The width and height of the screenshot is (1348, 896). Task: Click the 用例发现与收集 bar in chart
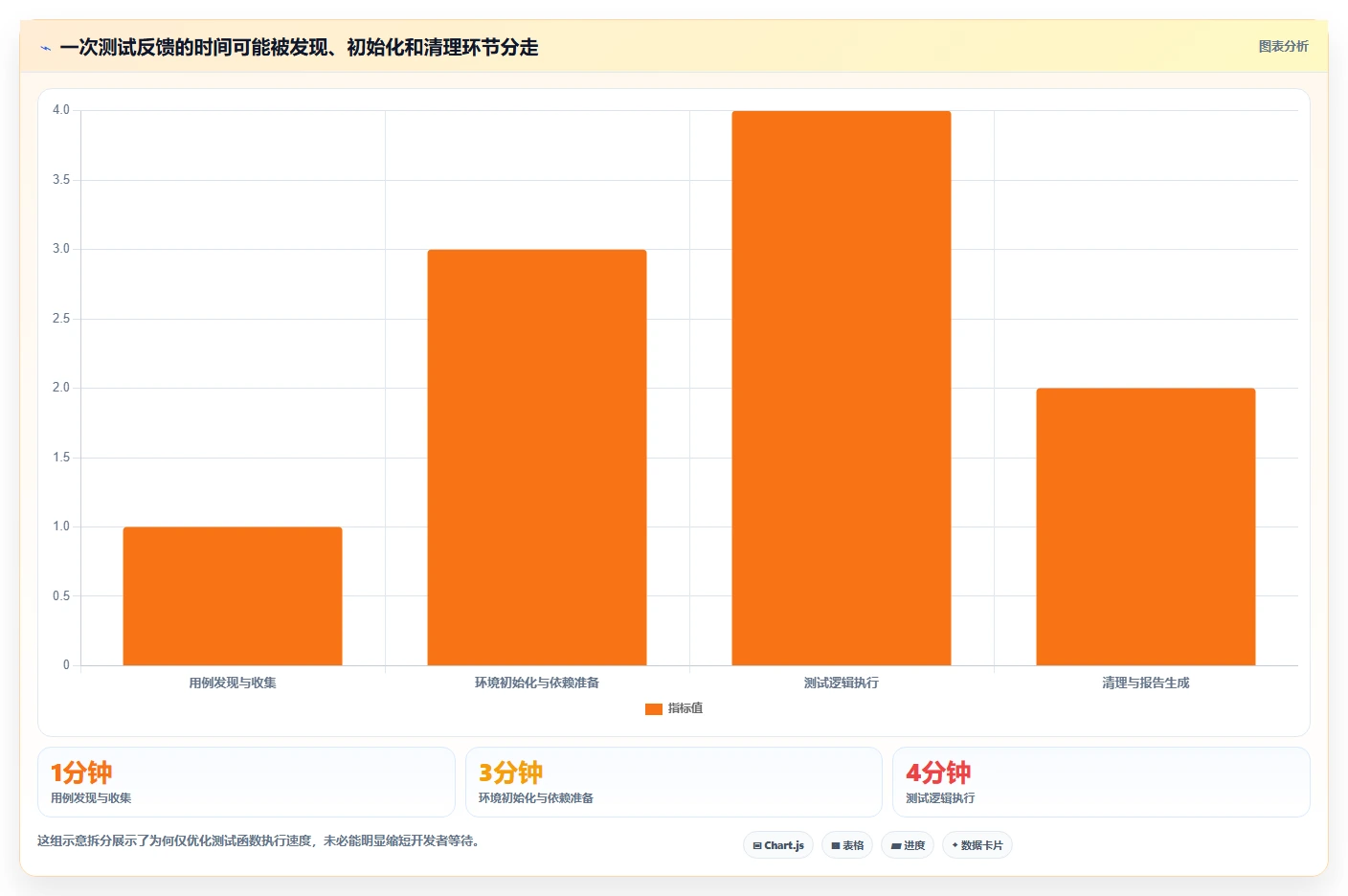coord(233,595)
